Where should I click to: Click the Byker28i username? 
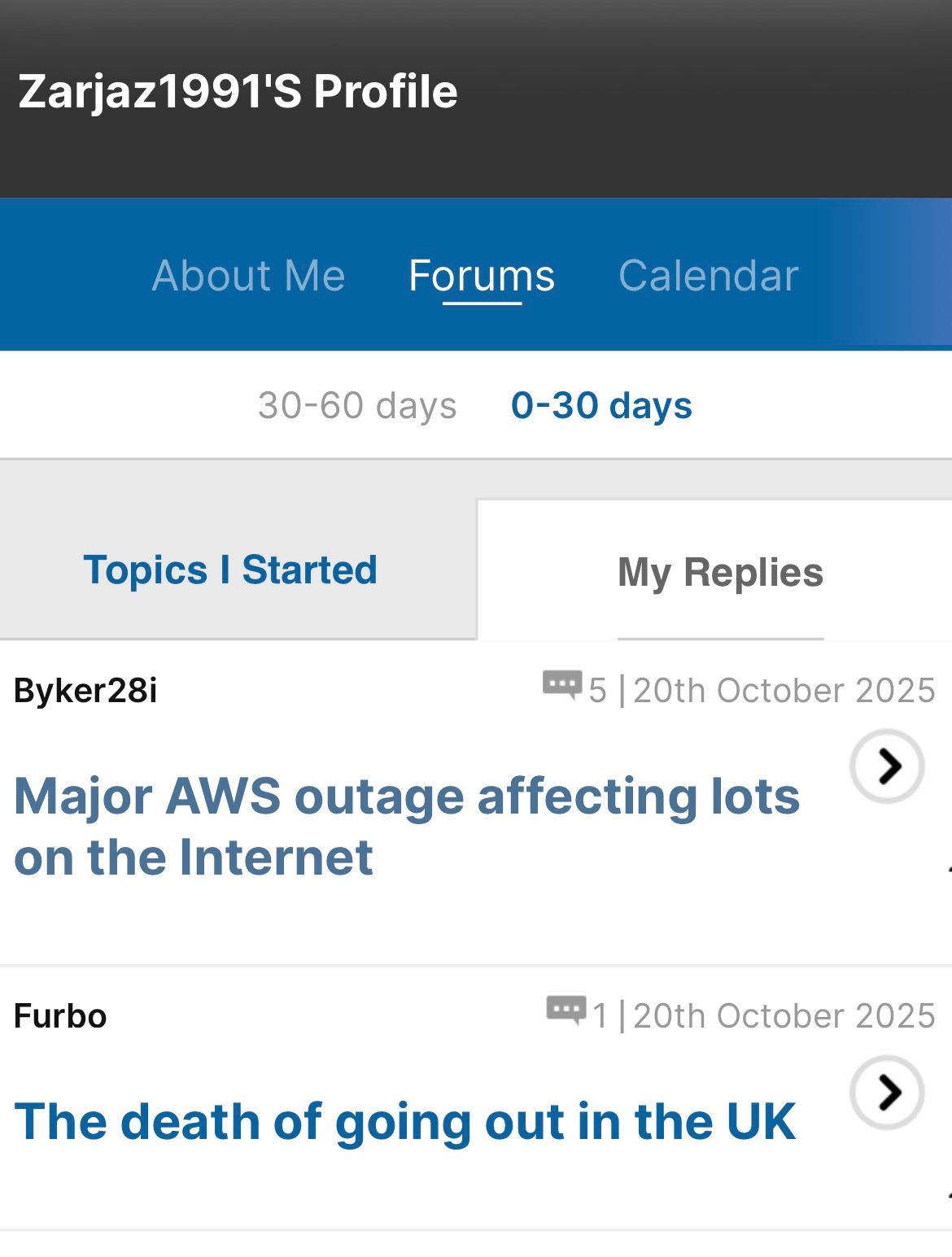pos(85,691)
